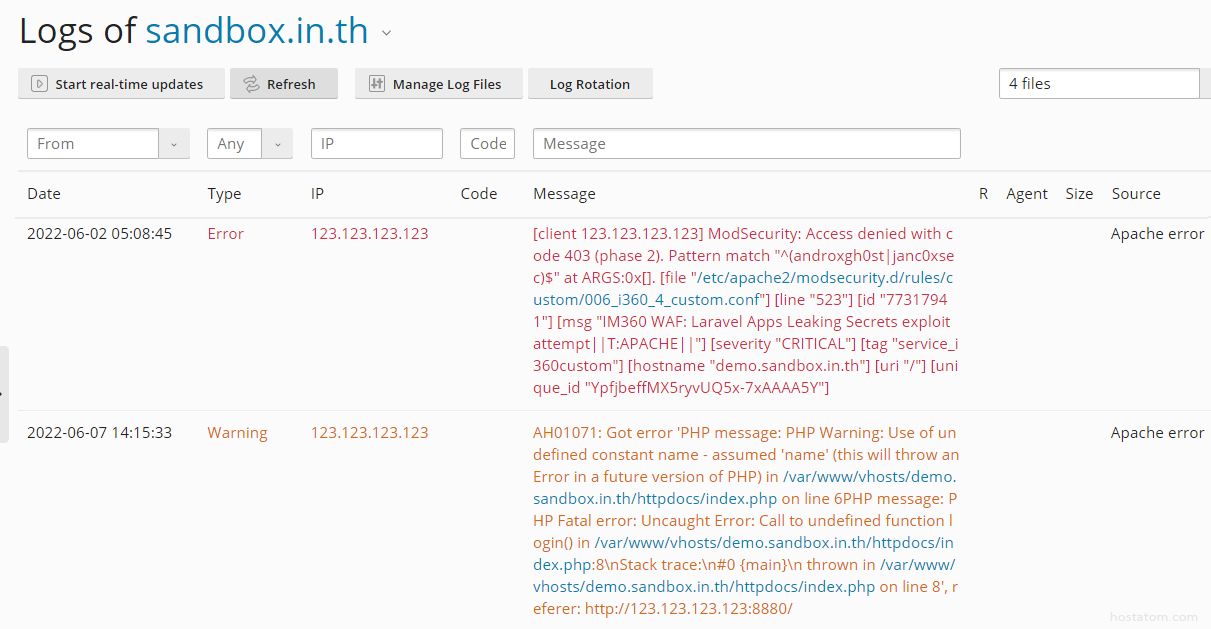Click the Type column header
1211x629 pixels.
pyautogui.click(x=224, y=194)
